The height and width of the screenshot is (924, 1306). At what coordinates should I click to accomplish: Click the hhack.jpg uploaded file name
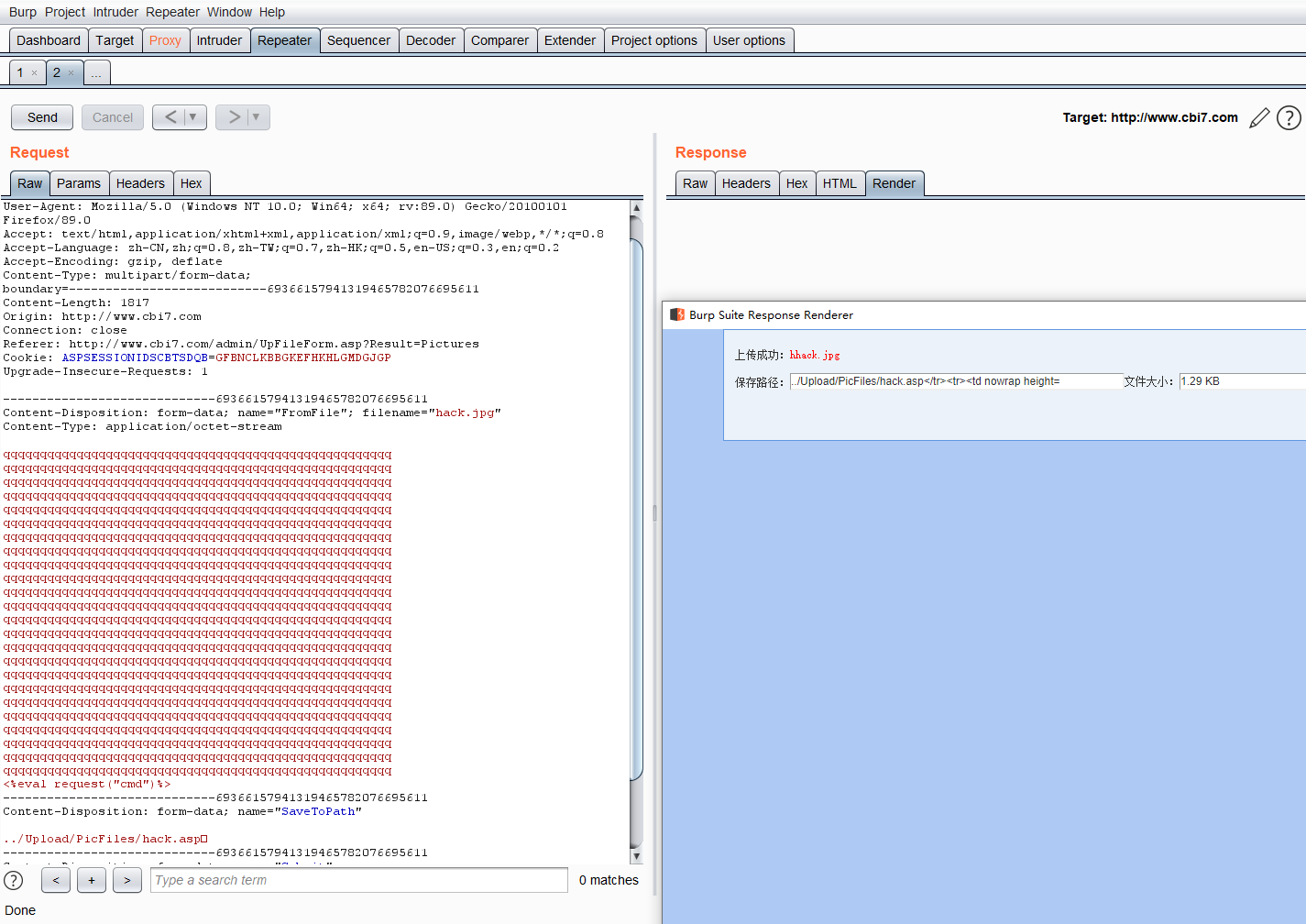(x=815, y=355)
